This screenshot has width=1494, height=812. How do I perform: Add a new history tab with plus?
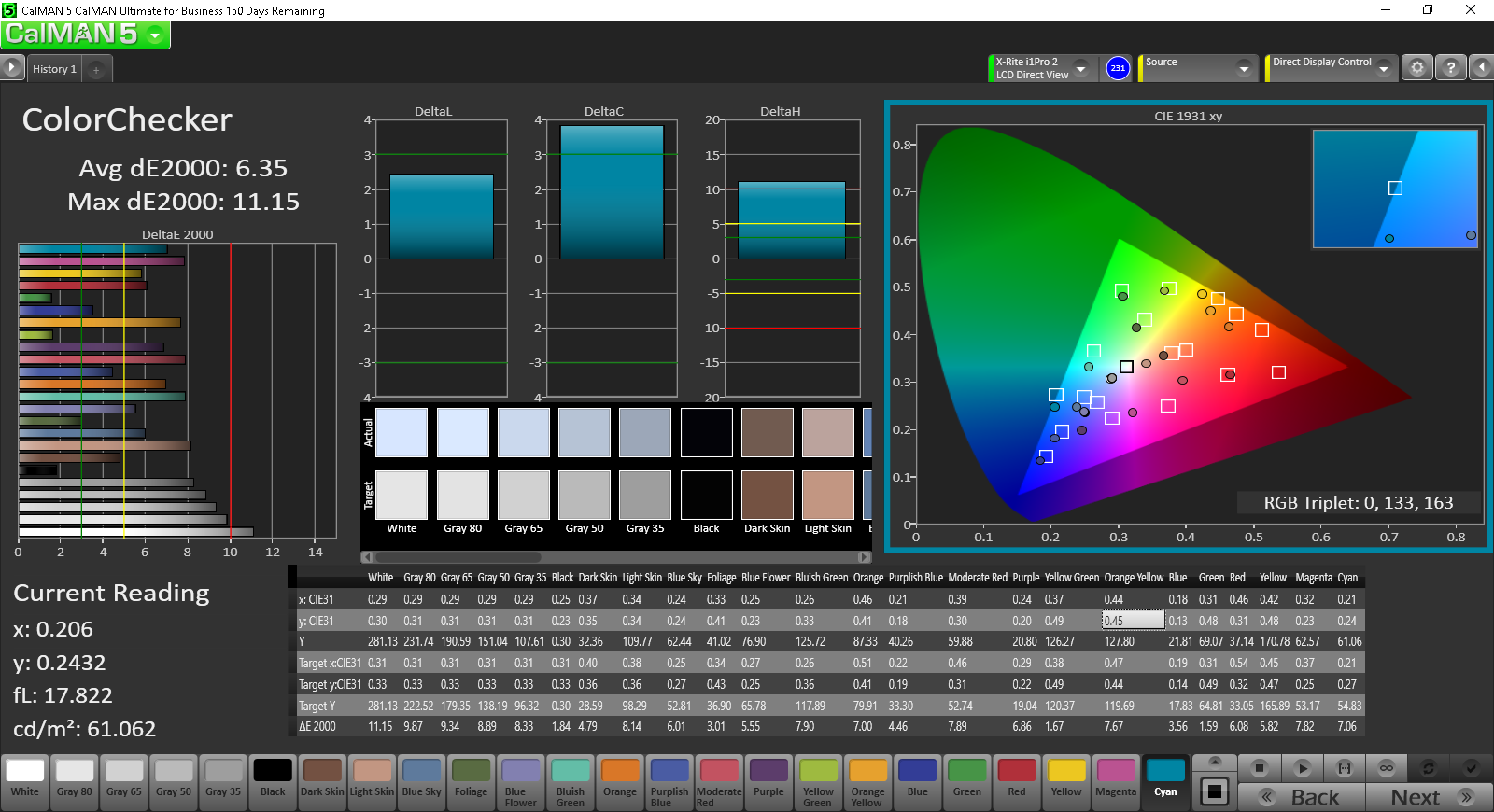(96, 69)
